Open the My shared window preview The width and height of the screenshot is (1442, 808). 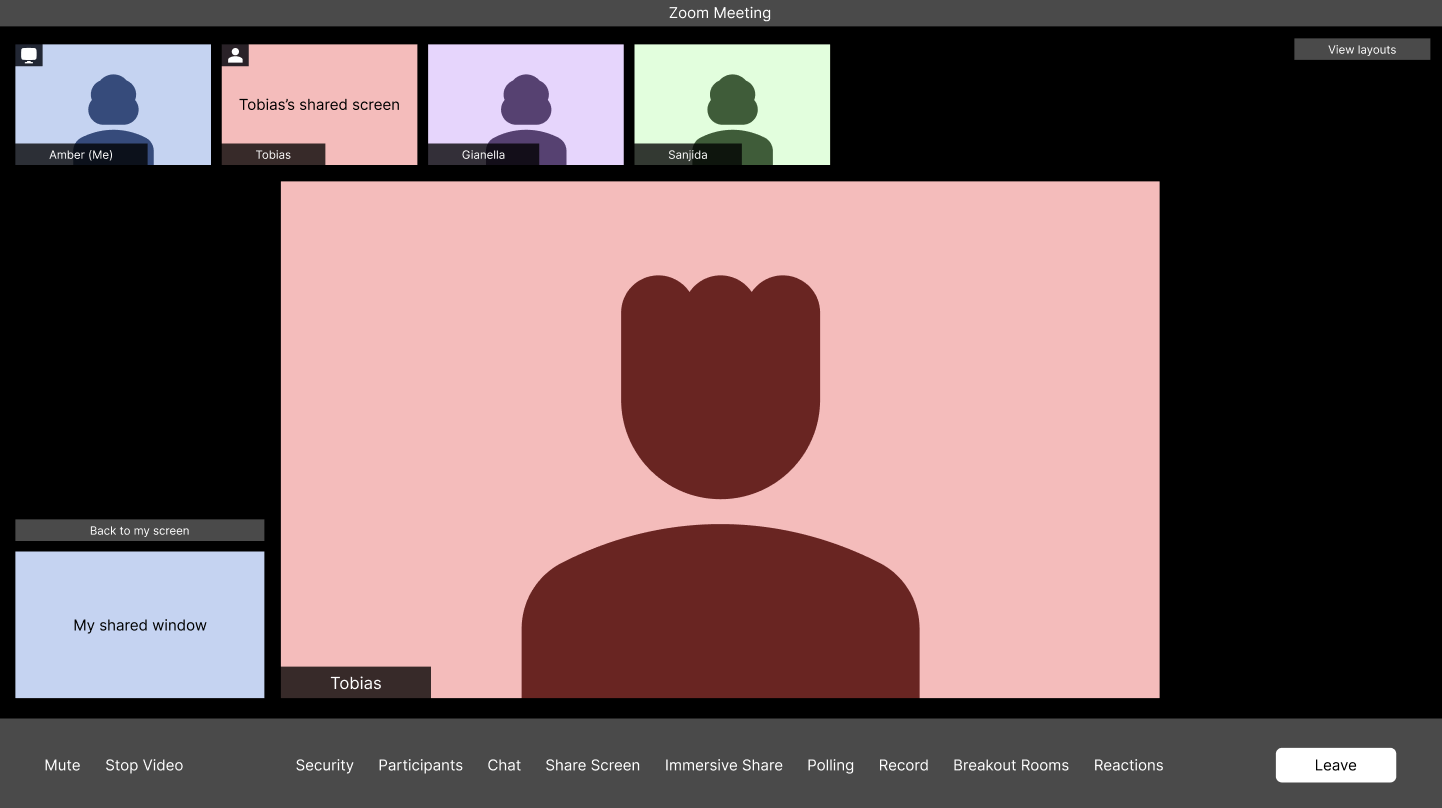click(139, 624)
